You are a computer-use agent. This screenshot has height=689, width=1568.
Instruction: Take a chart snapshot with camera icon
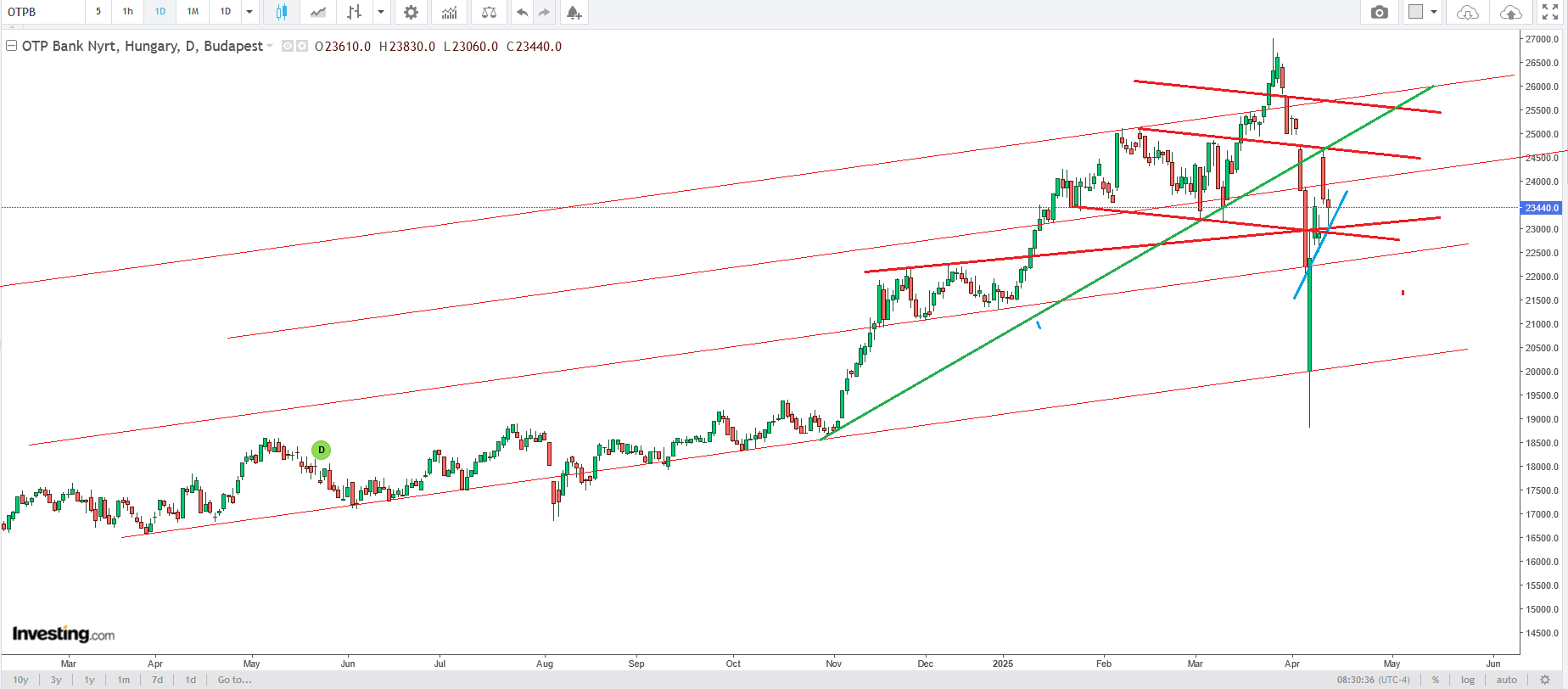[x=1380, y=12]
